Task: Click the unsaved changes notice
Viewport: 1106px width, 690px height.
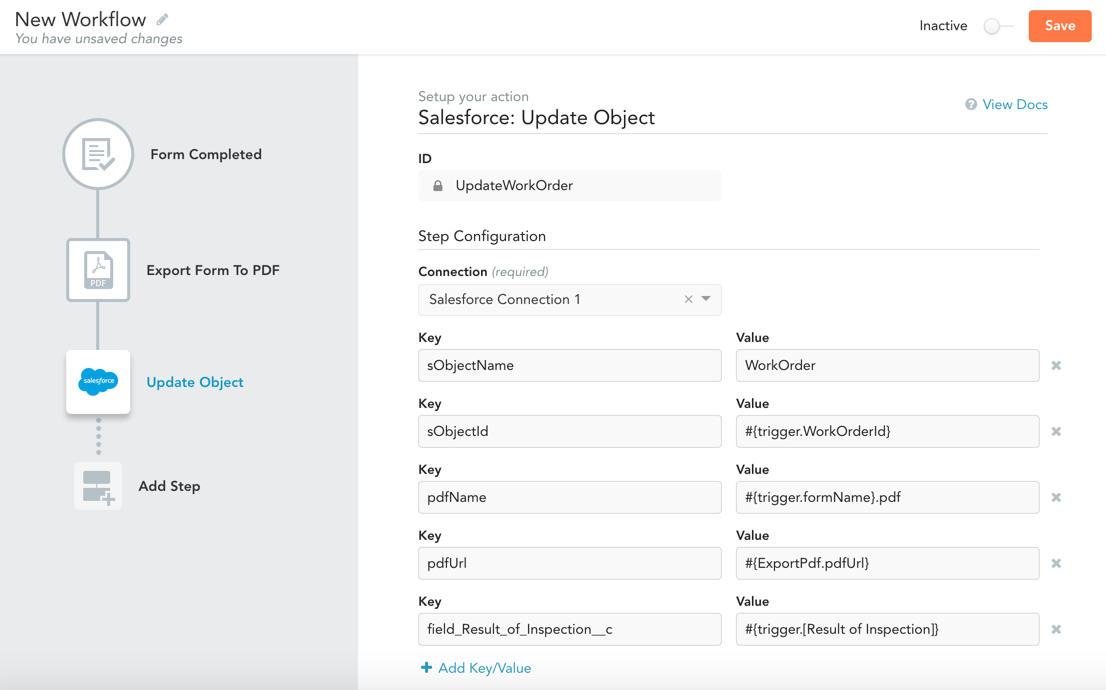Action: click(x=99, y=39)
